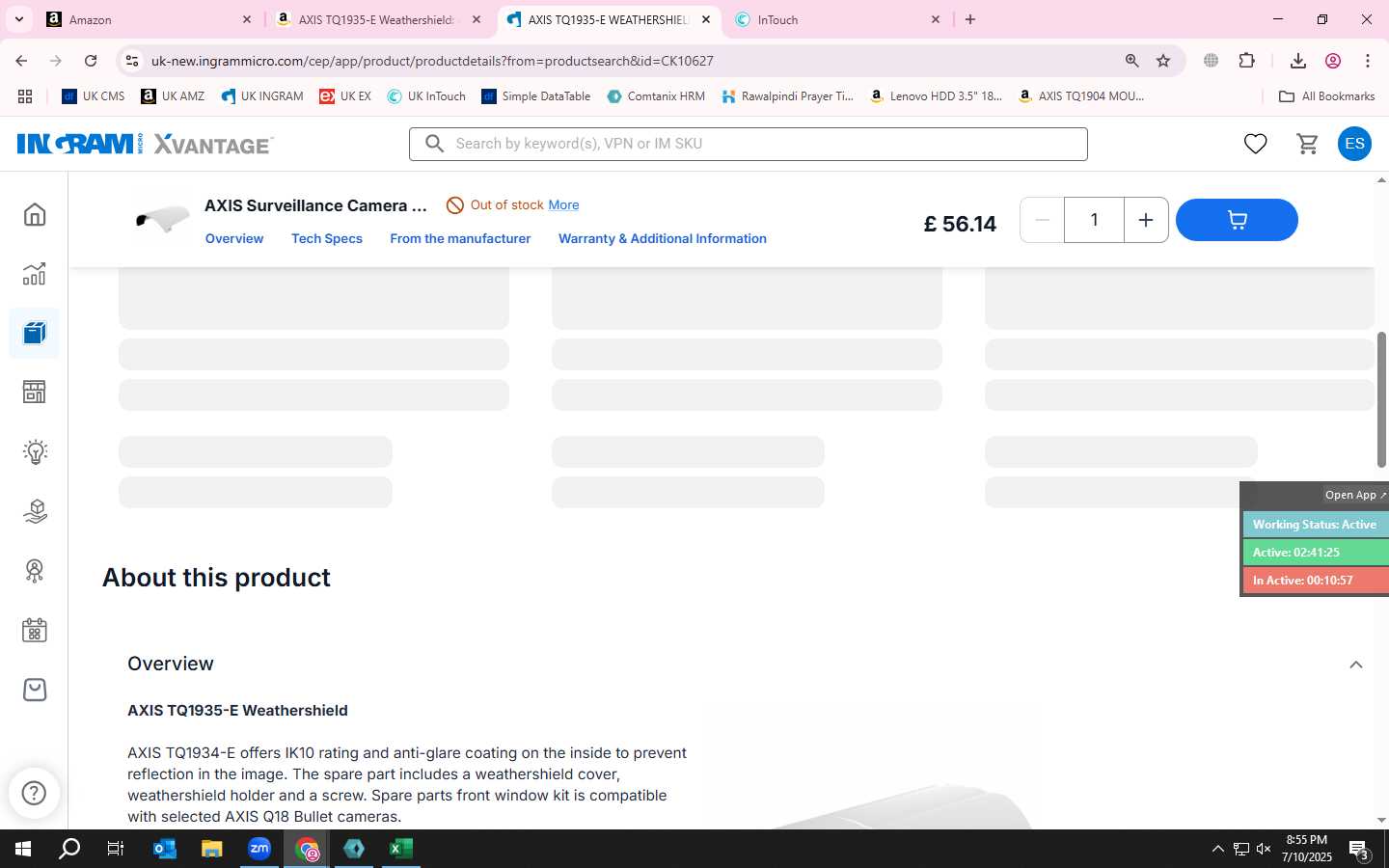Open analytics chart icon in sidebar

click(x=35, y=274)
